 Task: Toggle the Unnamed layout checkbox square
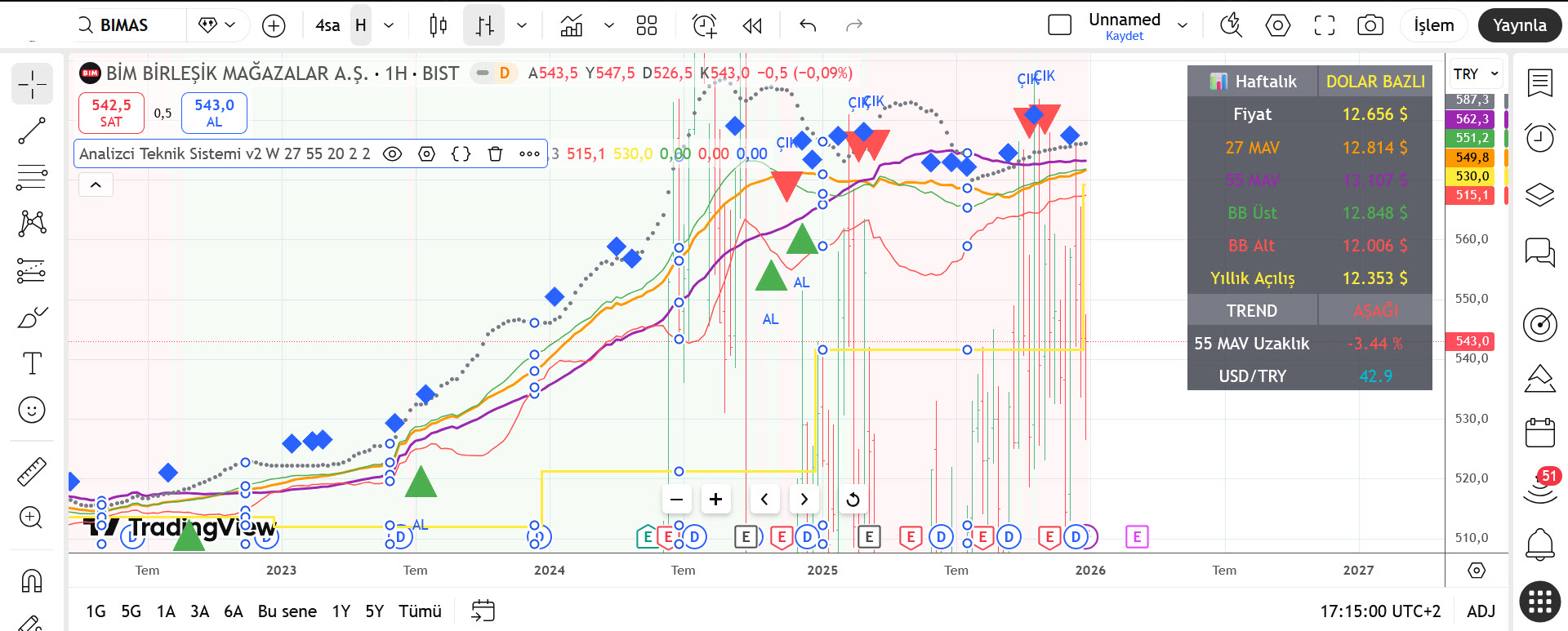[1059, 25]
